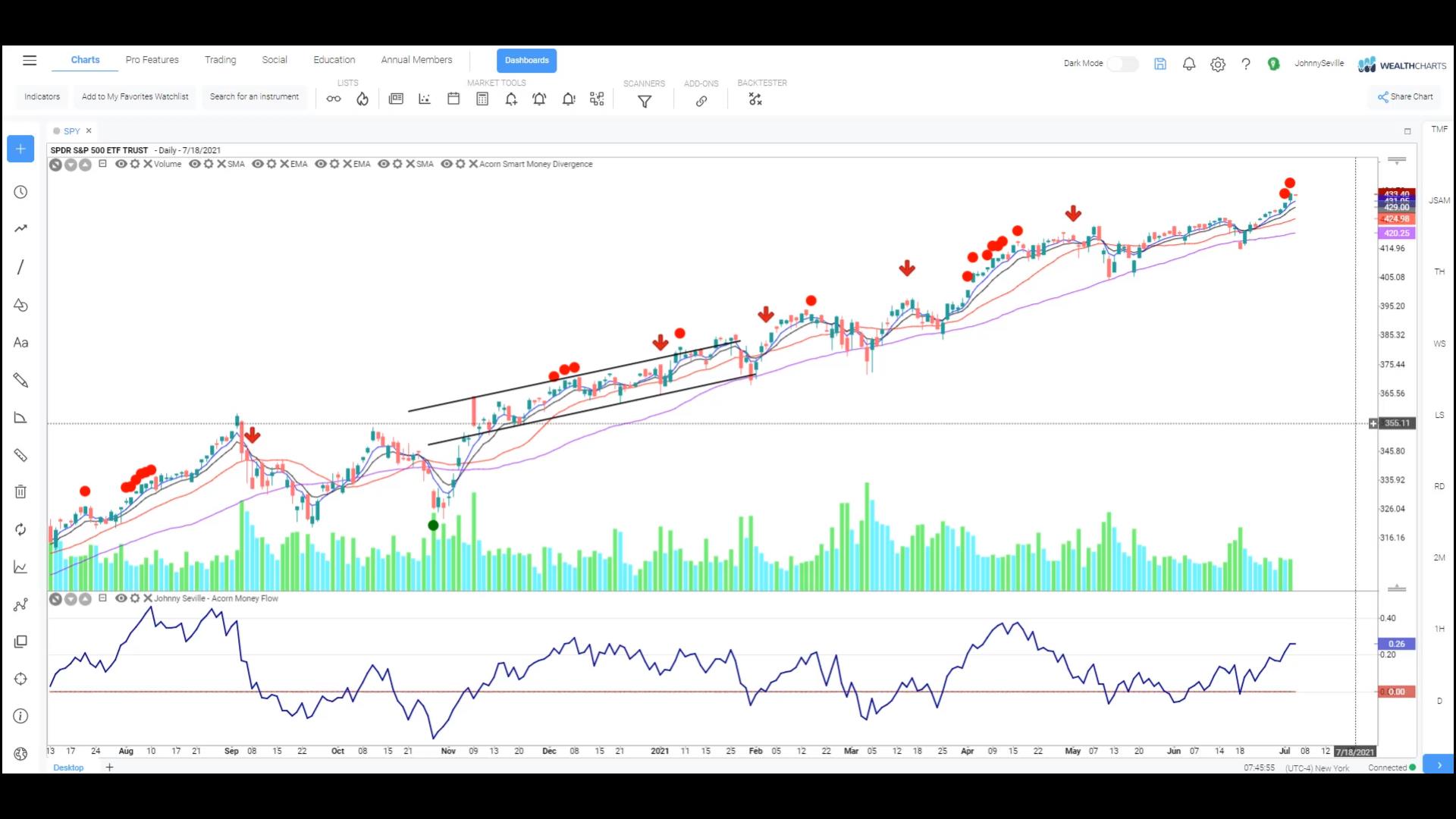Open the calculator market tool

482,99
